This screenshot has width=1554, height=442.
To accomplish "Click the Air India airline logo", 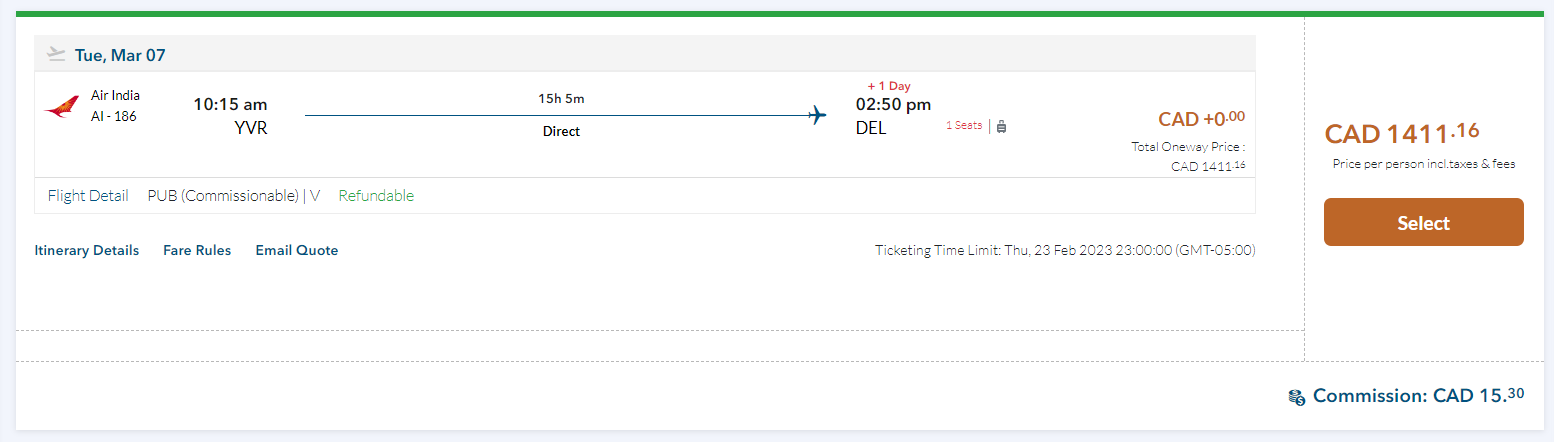I will click(62, 107).
